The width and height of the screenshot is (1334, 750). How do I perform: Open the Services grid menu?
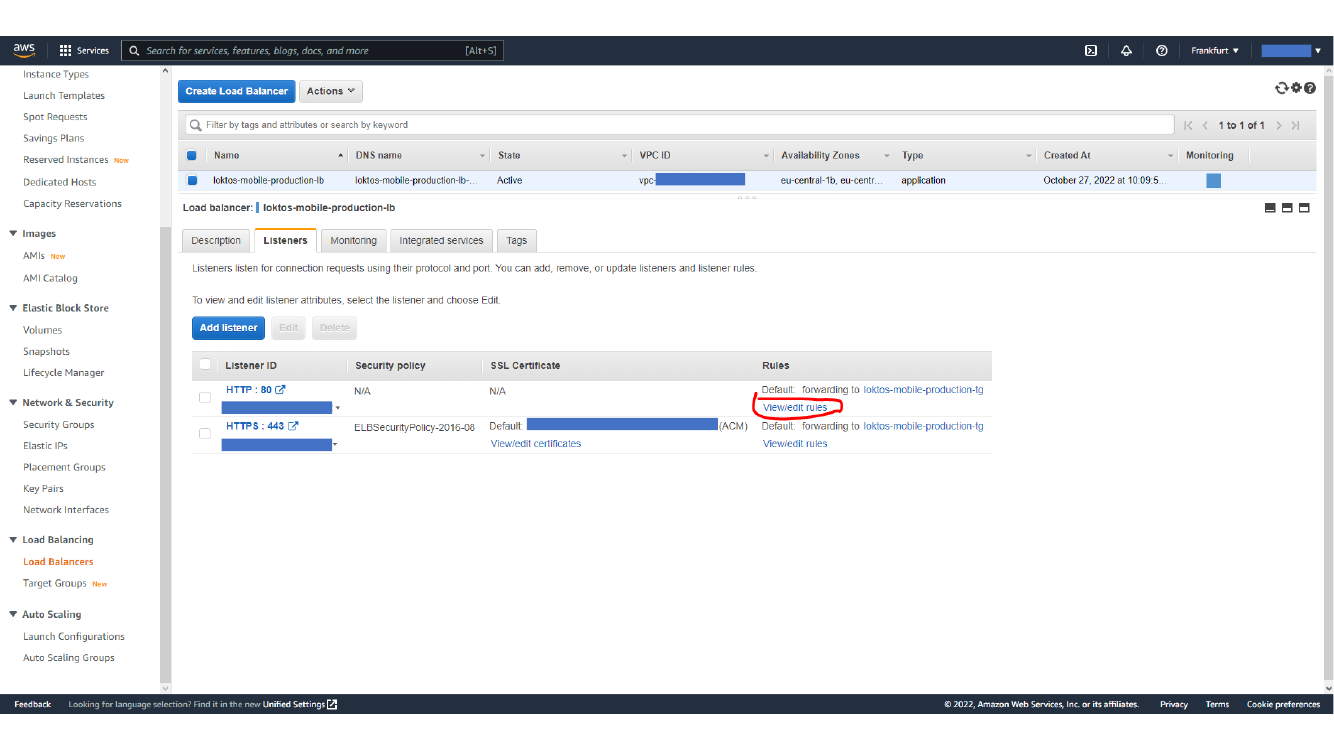pos(84,50)
